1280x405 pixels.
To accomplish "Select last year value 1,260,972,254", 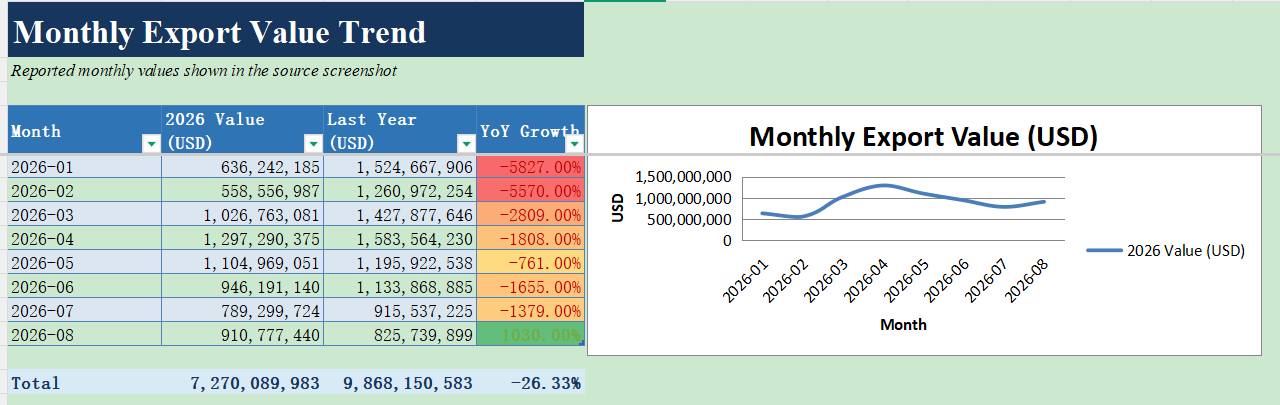I will (400, 191).
